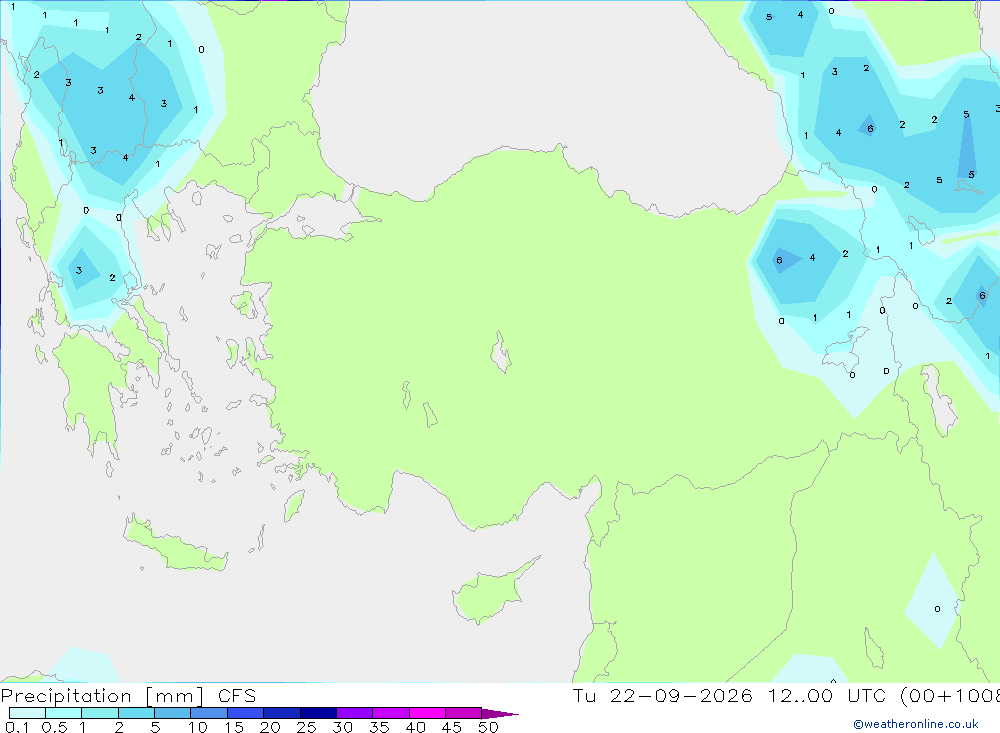
Task: Click the 'Precipitation [mm] CFS' title text
Action: point(128,696)
